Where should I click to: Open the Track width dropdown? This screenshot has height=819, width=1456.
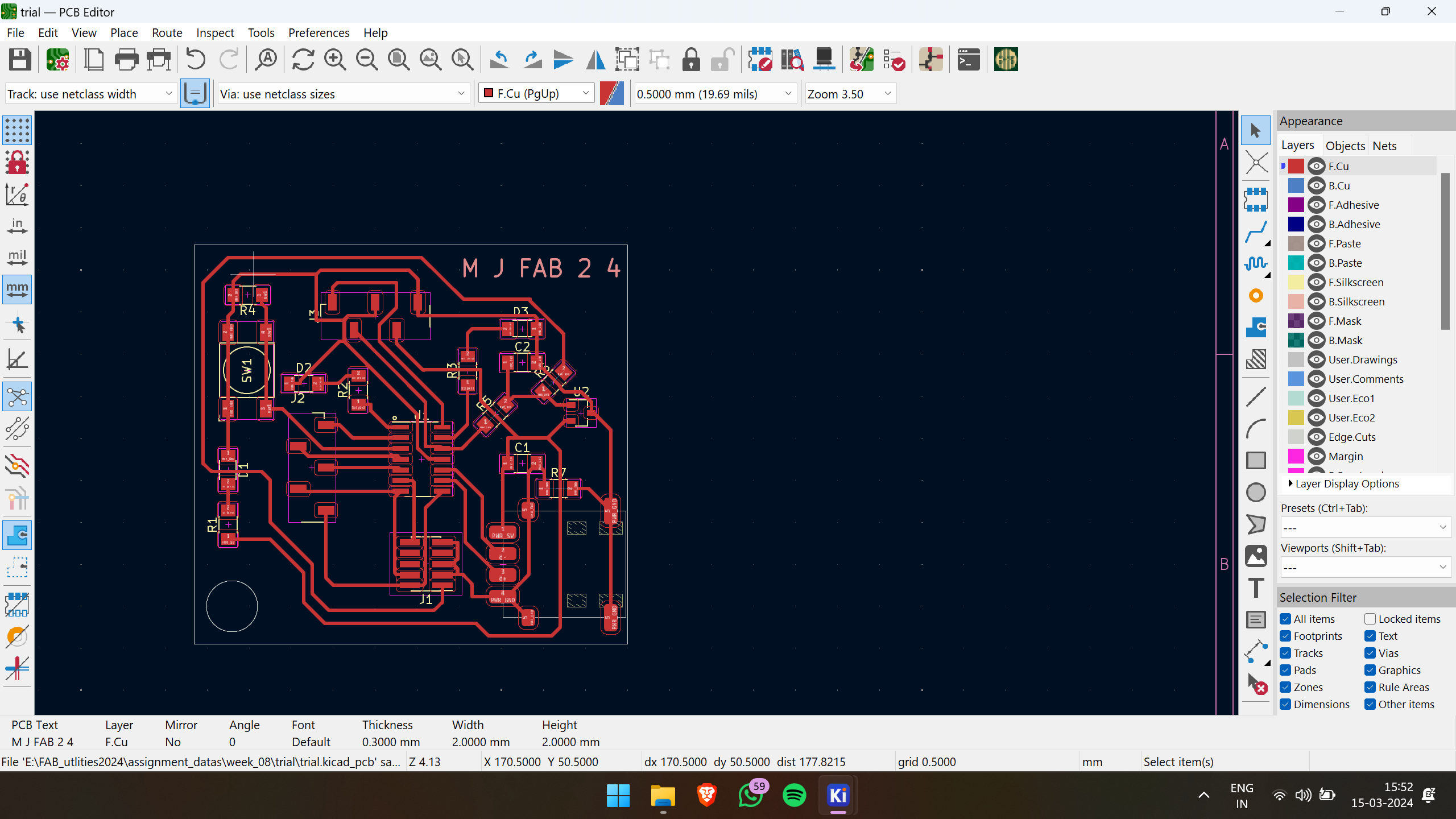(x=90, y=94)
